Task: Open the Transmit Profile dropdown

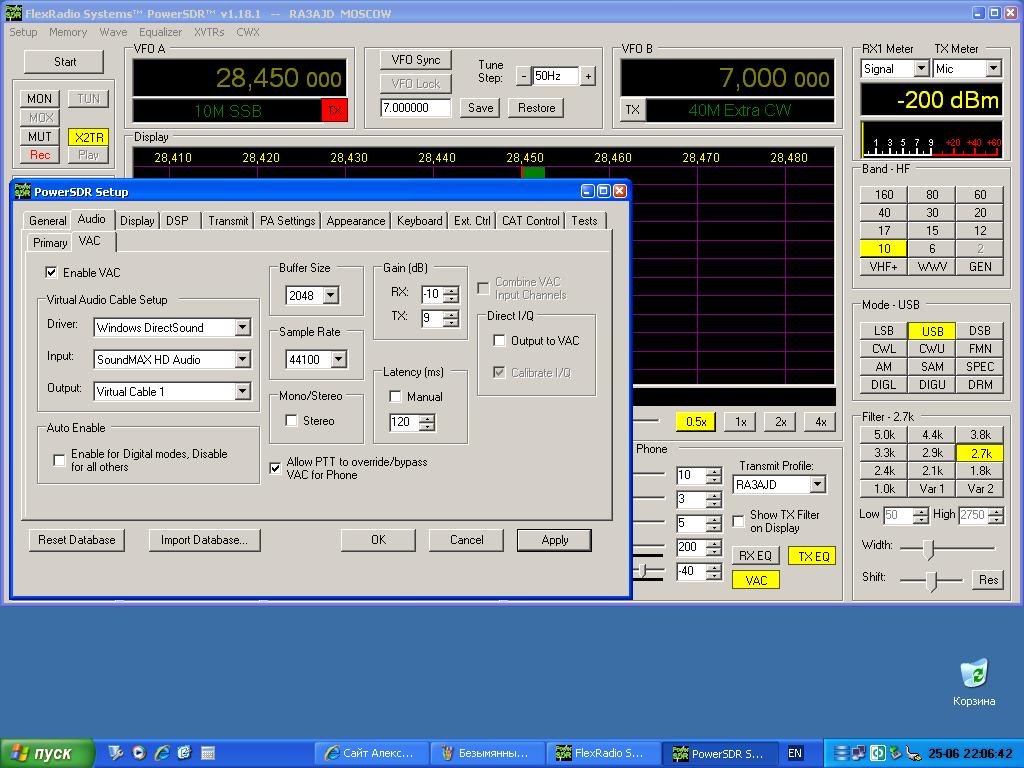Action: [817, 485]
